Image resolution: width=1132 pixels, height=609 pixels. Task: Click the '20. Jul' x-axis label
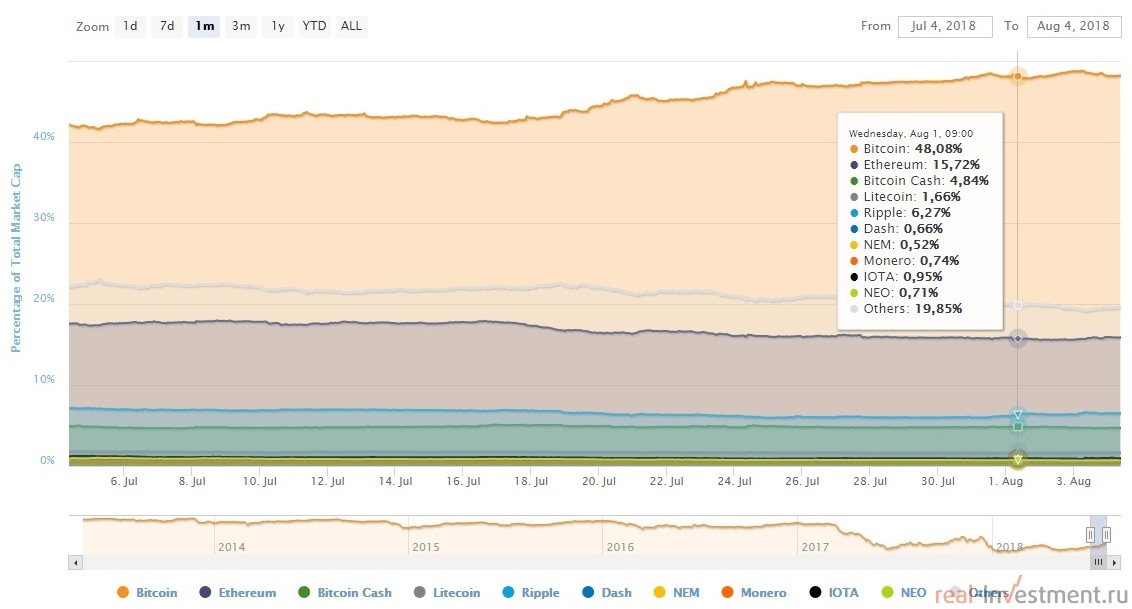pos(598,481)
